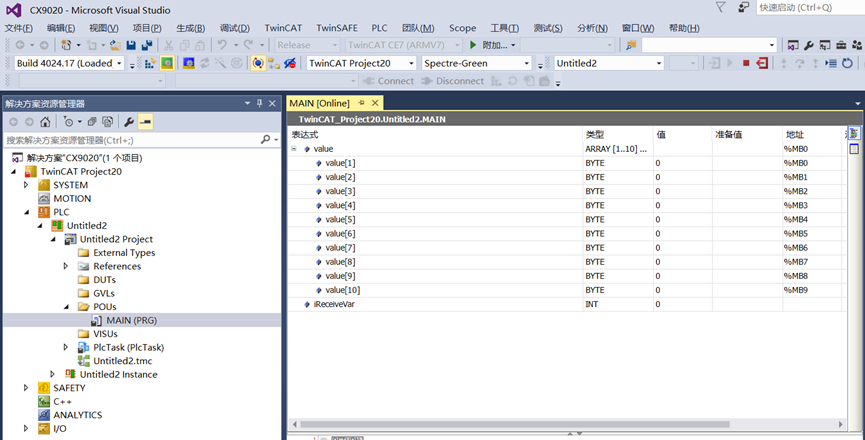The height and width of the screenshot is (440, 865).
Task: Open the 调试(D) menu
Action: pos(235,28)
